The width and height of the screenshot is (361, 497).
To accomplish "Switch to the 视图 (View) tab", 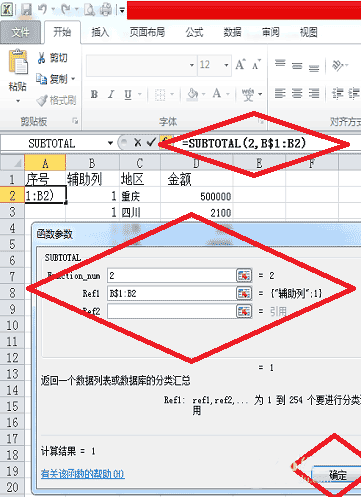I will 308,32.
